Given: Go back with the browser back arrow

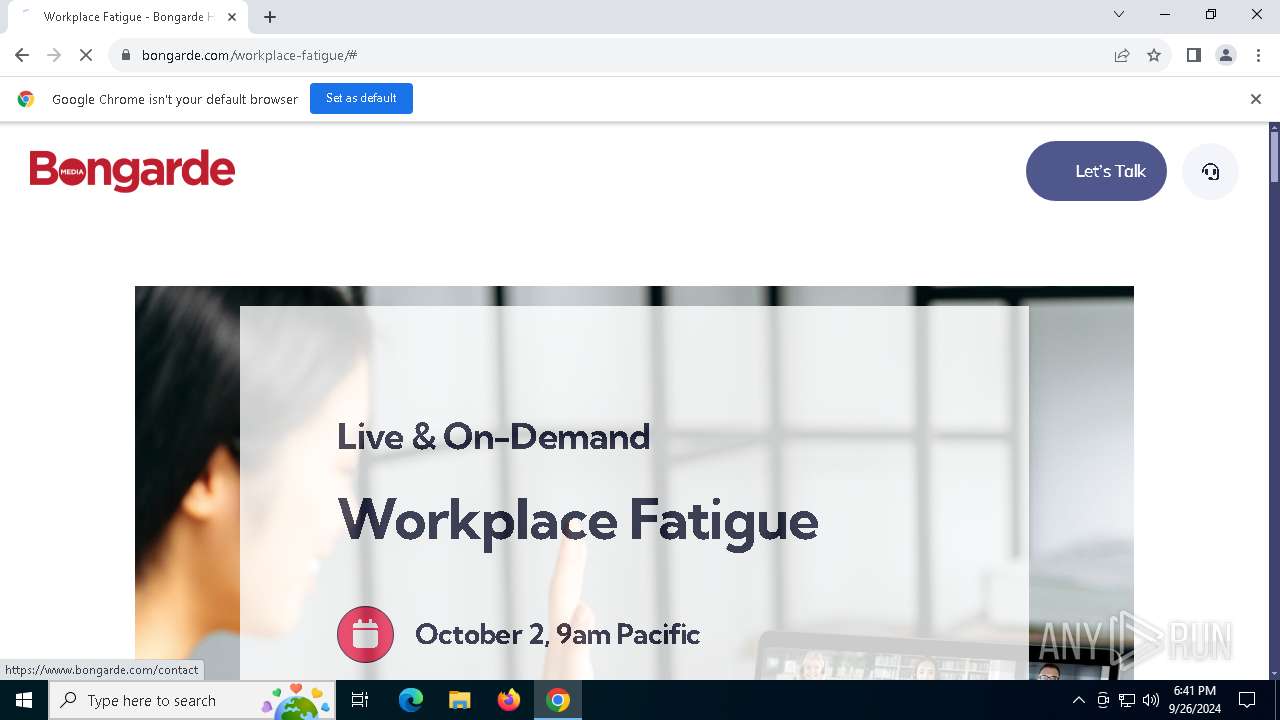Looking at the screenshot, I should click(x=22, y=55).
